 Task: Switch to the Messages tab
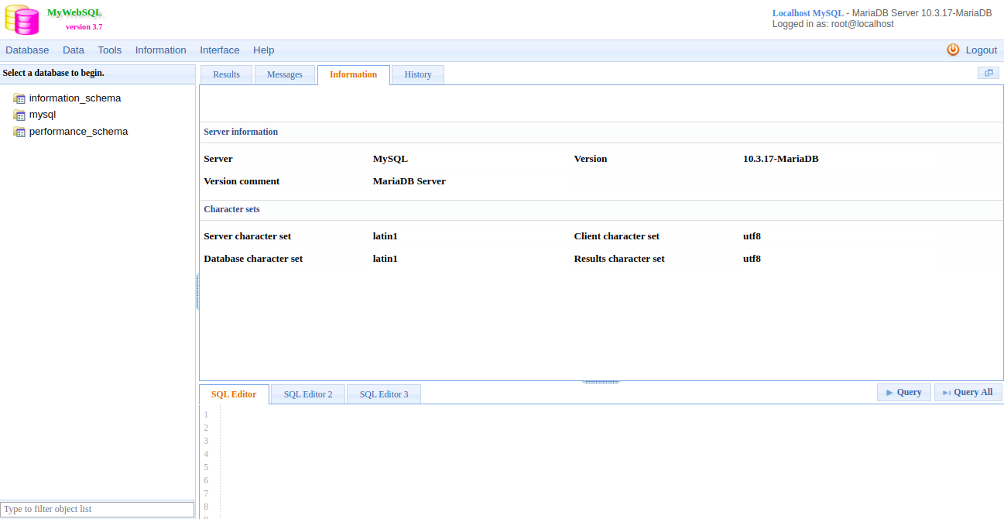(284, 74)
